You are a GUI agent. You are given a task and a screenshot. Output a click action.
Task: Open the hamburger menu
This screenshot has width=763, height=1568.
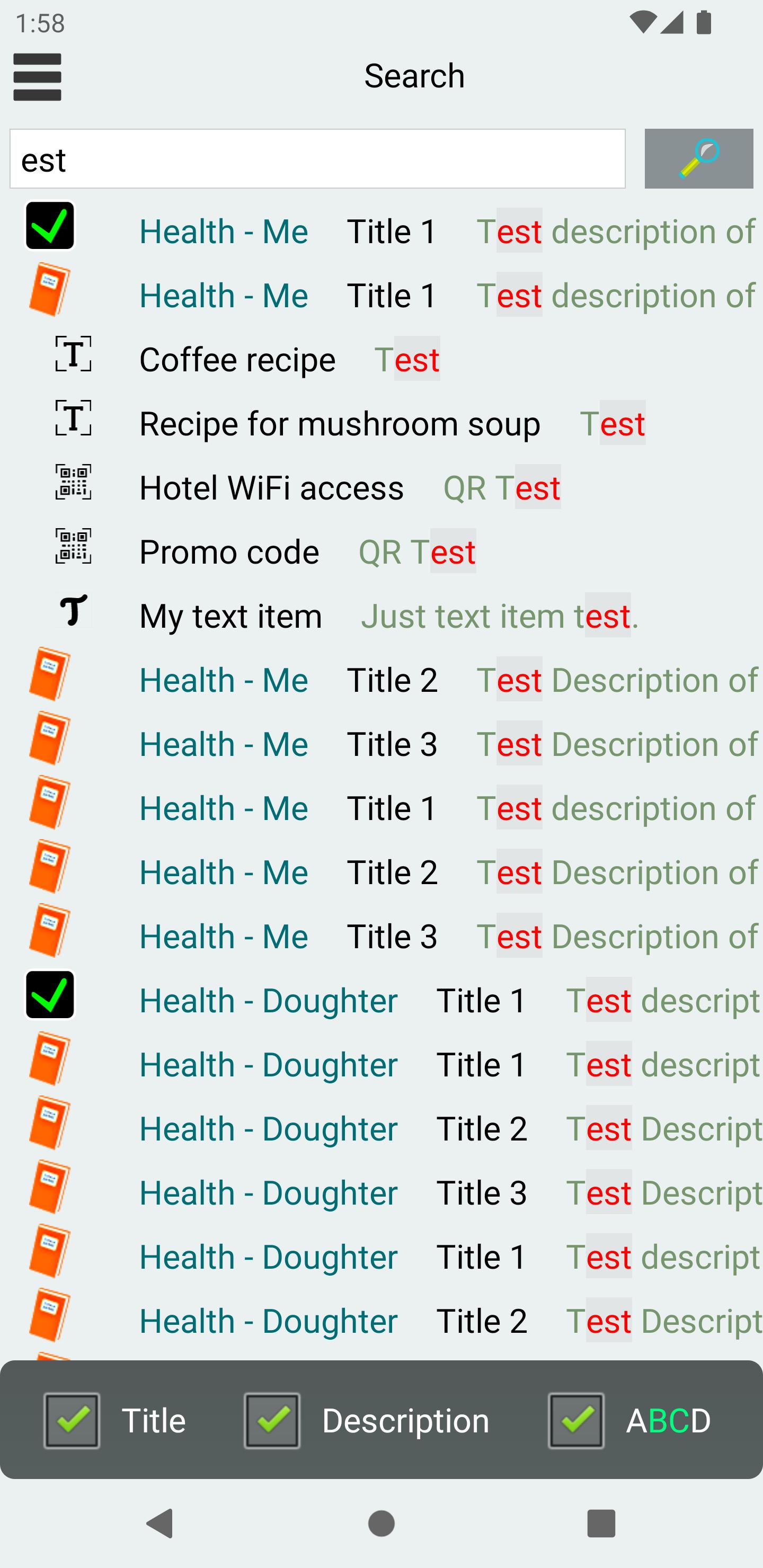37,77
